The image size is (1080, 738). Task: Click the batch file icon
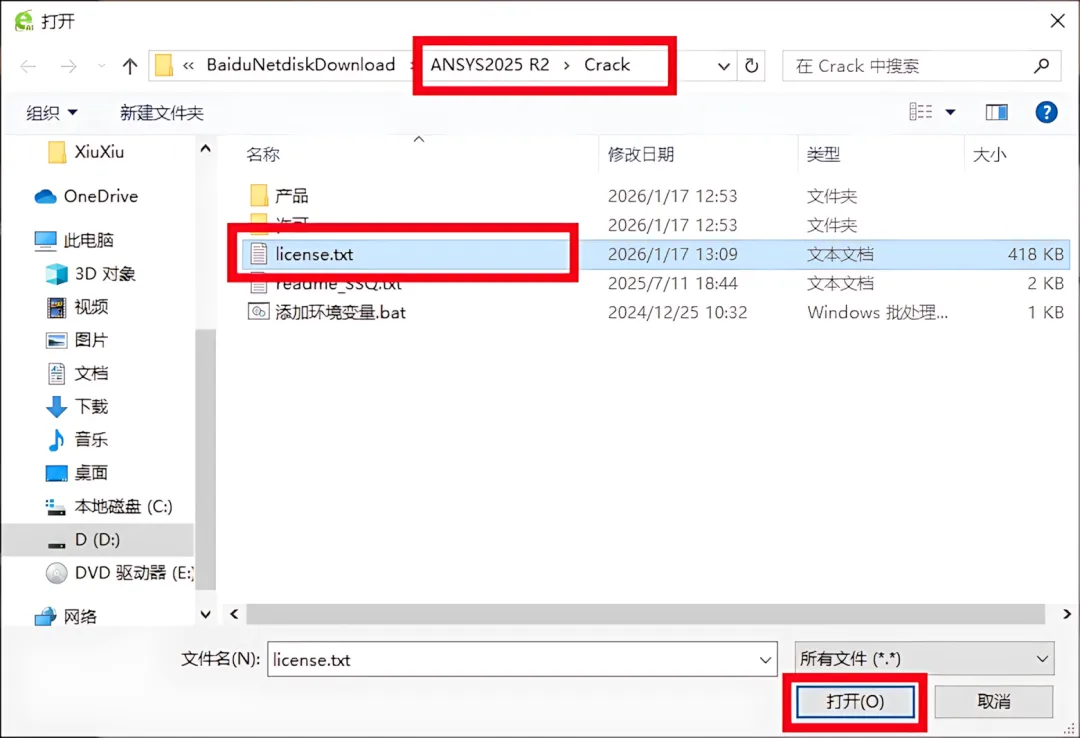click(258, 312)
